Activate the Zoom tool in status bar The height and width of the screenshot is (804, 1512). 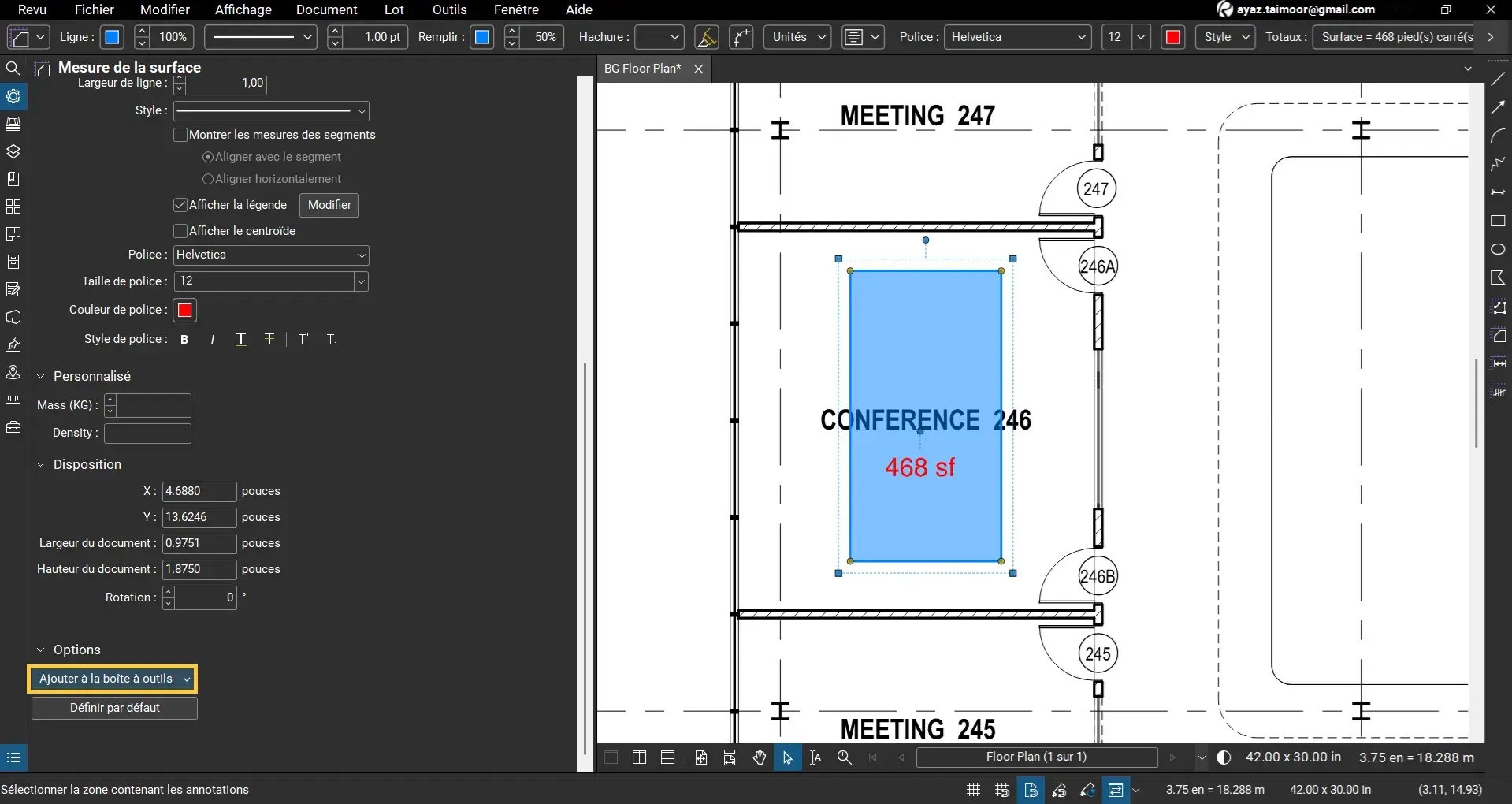coord(844,757)
